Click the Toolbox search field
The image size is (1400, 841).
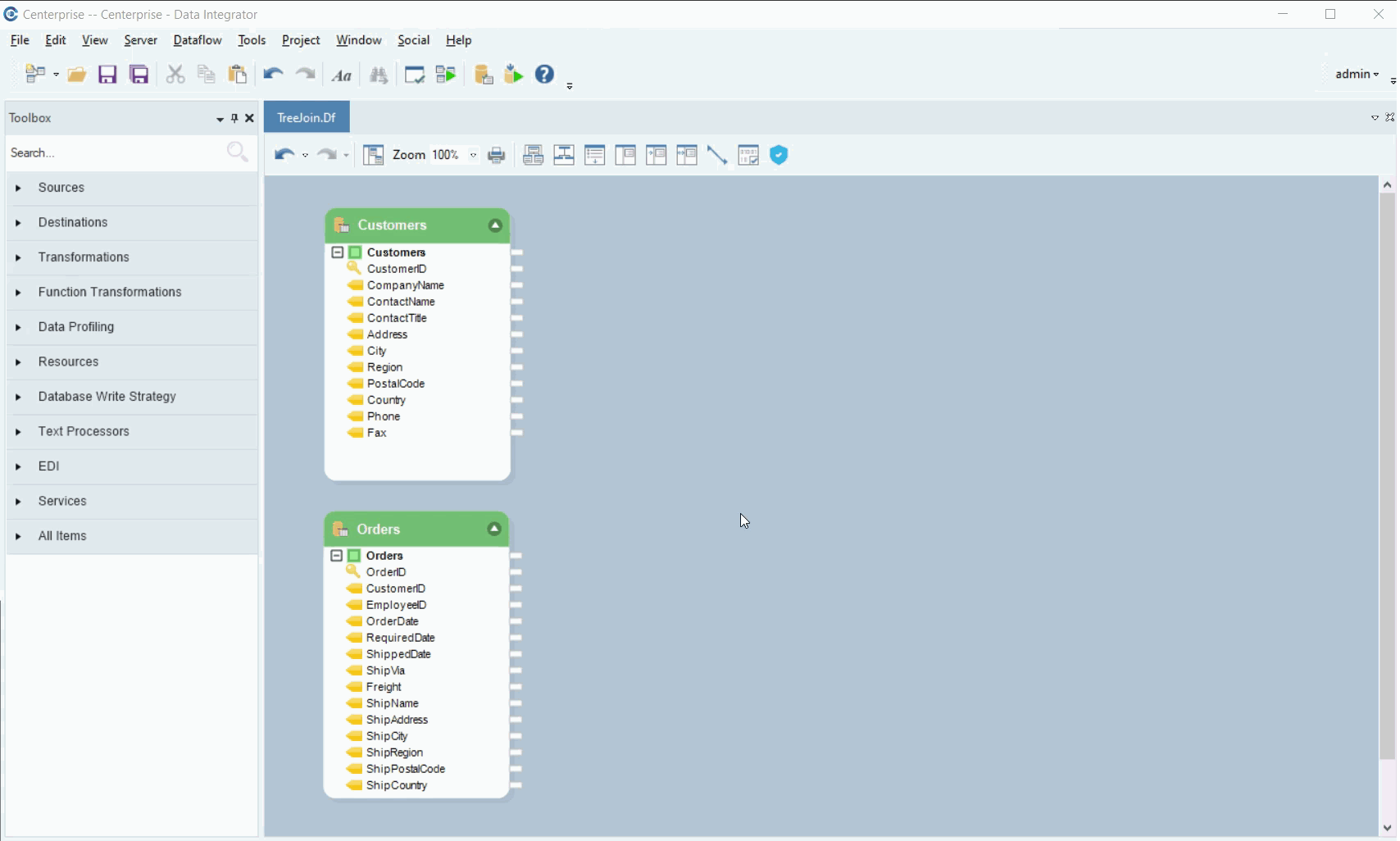point(115,152)
